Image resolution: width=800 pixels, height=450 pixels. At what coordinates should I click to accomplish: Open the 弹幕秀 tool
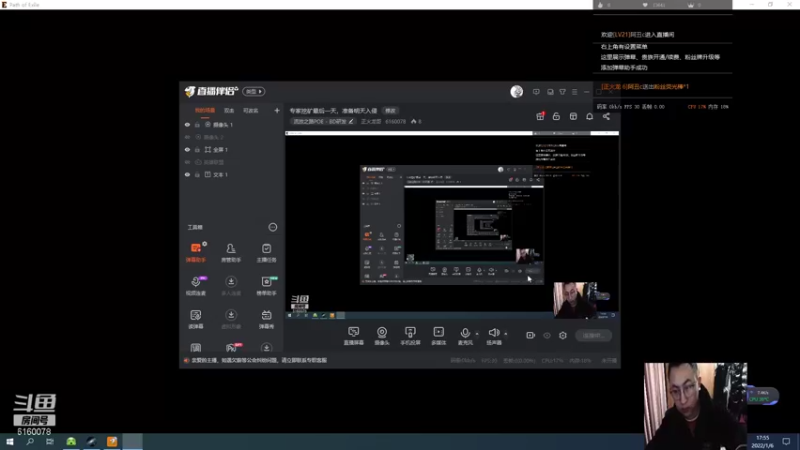pos(266,319)
